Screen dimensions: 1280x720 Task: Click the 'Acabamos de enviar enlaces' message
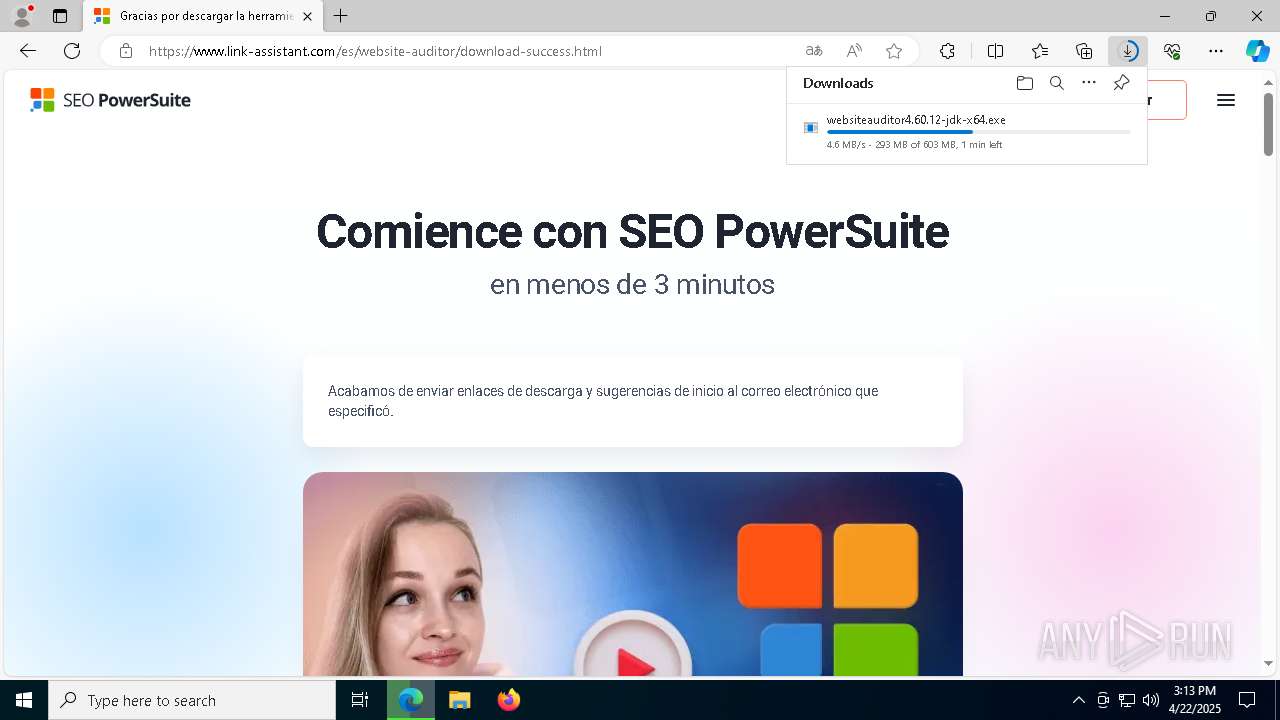[x=603, y=401]
